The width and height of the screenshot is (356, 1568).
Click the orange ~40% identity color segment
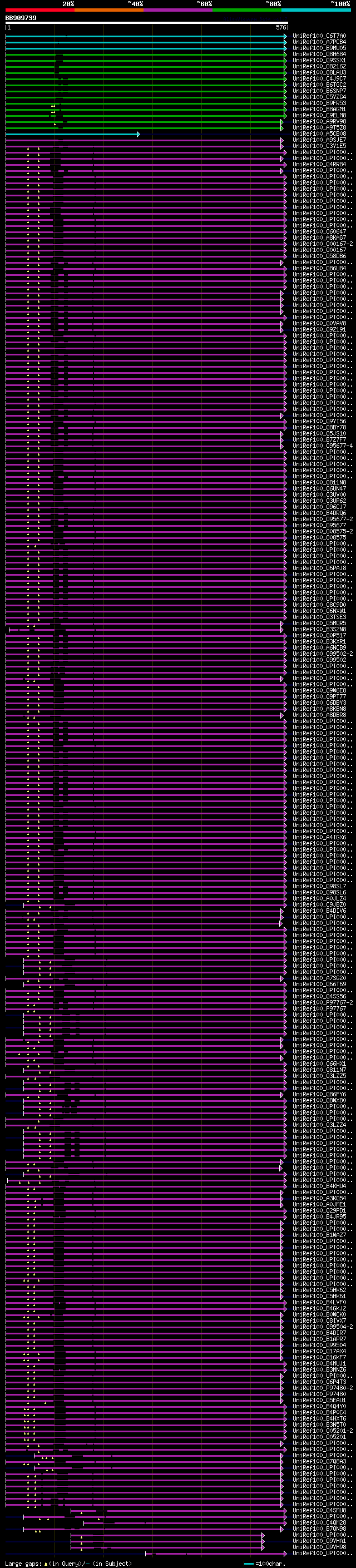tap(109, 10)
